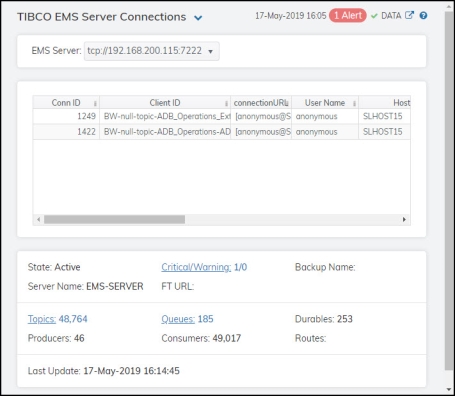Viewport: 455px width, 396px height.
Task: Click the table's horizontal scrollbar thumb
Action: pyautogui.click(x=114, y=219)
